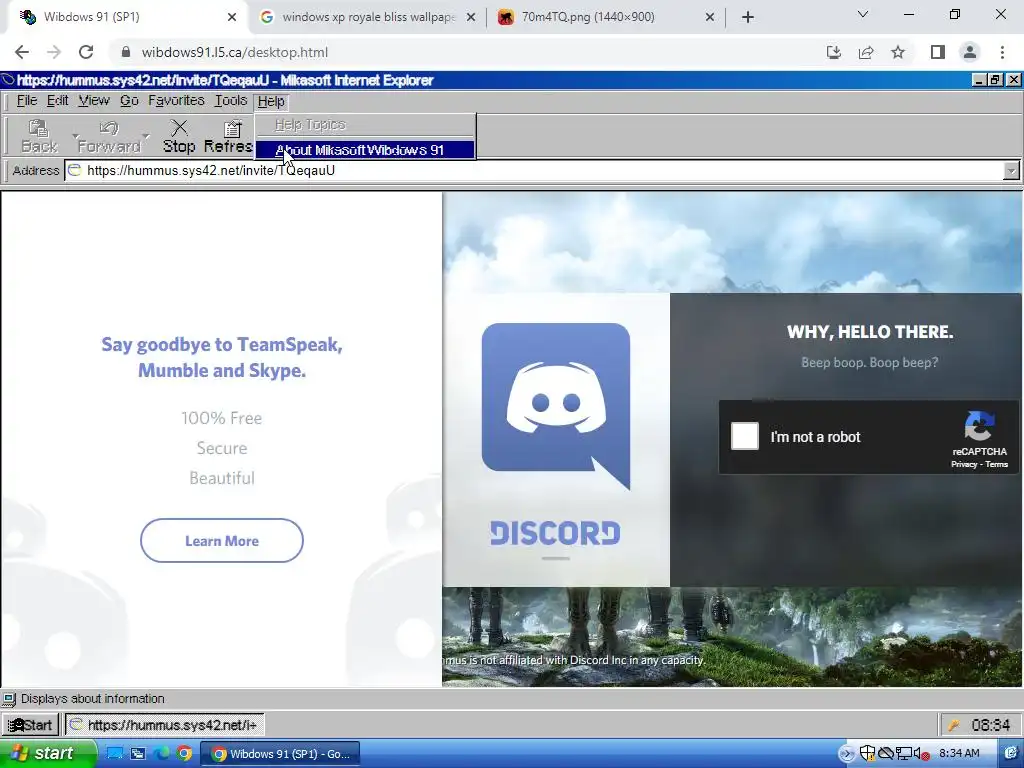Select the Help Topics menu entry

point(365,124)
